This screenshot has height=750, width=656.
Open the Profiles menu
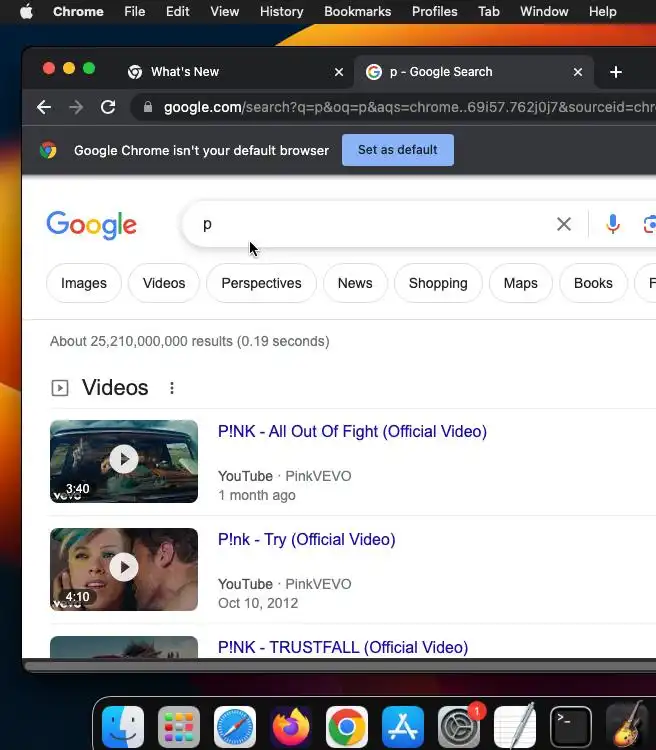click(434, 11)
